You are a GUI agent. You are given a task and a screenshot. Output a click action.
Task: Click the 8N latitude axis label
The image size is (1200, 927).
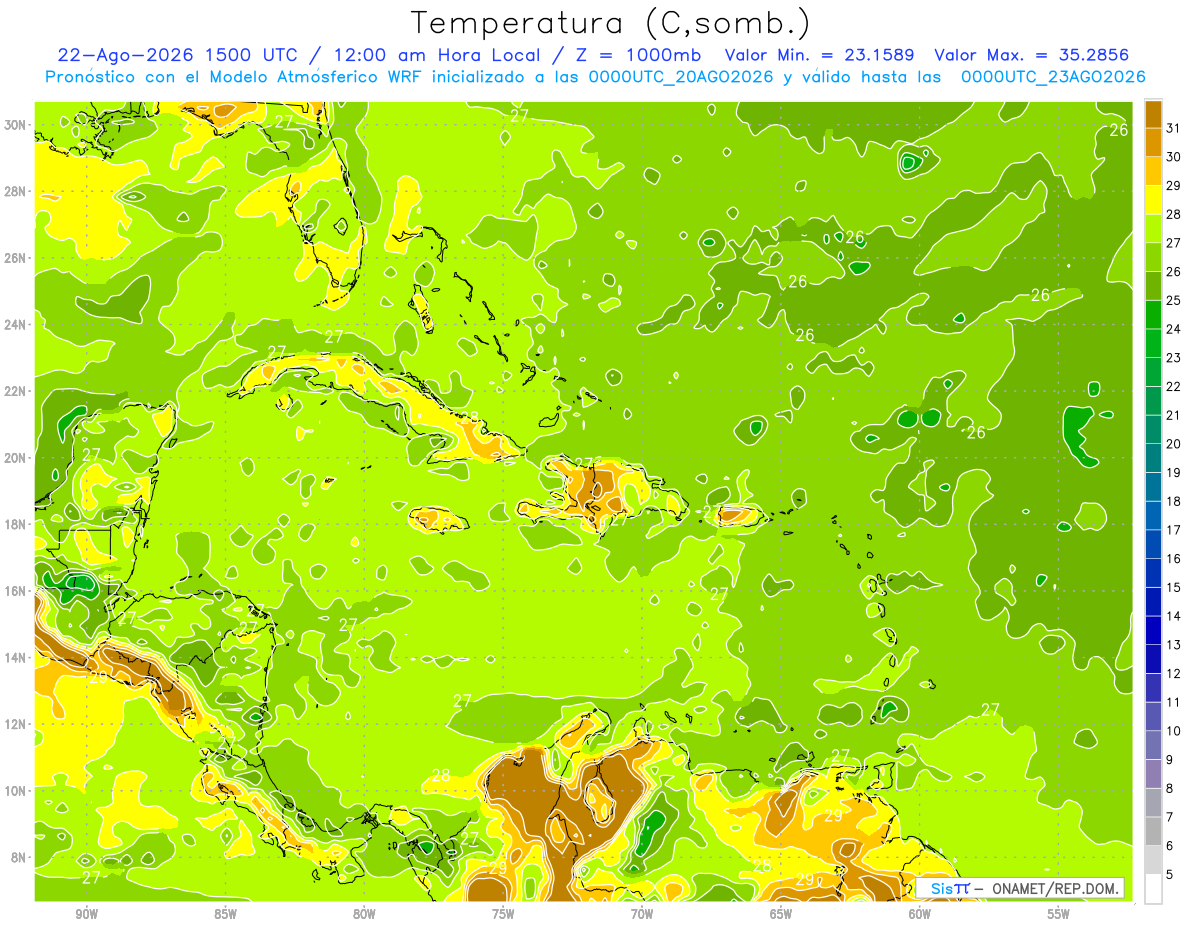tap(19, 857)
